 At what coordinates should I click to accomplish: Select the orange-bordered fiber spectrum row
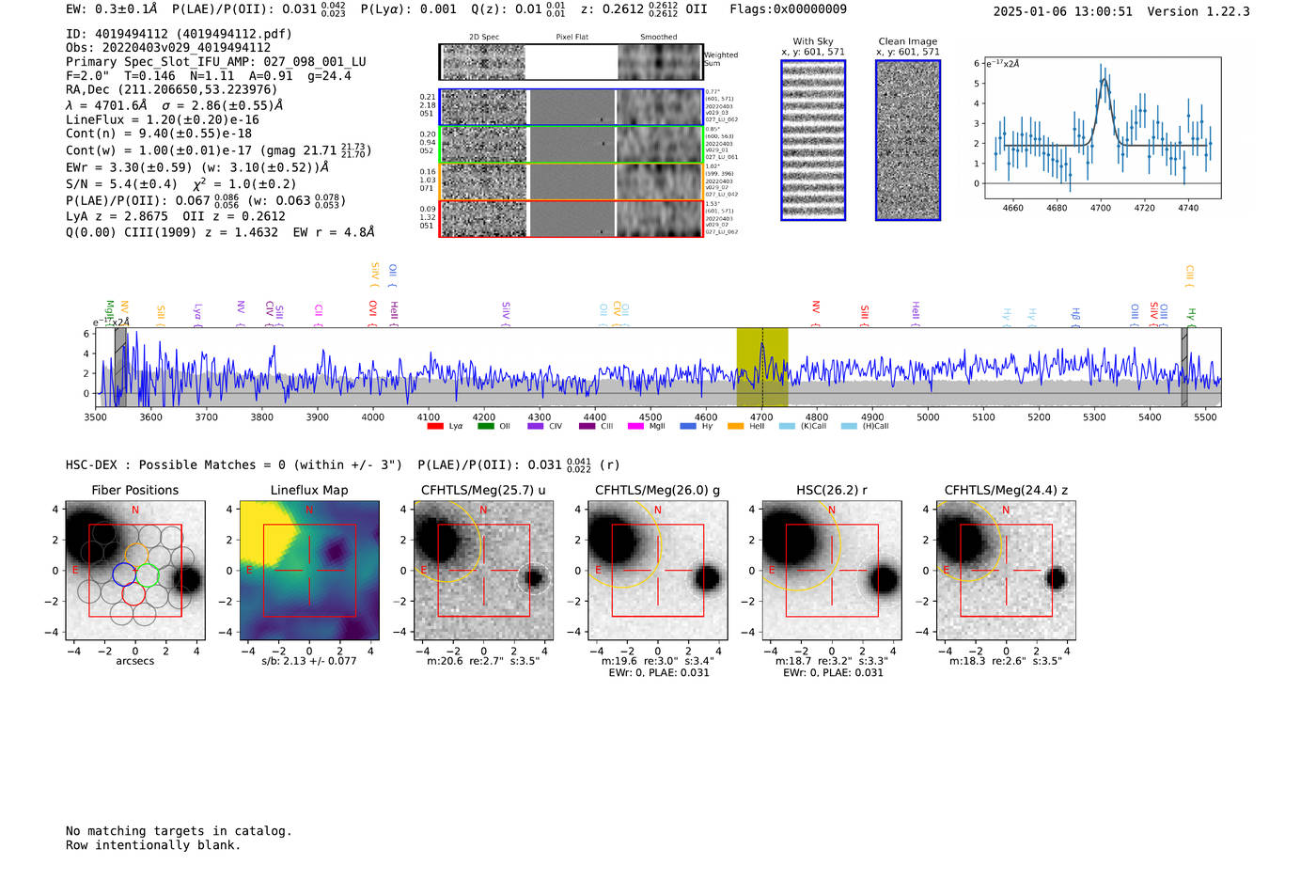[x=571, y=181]
